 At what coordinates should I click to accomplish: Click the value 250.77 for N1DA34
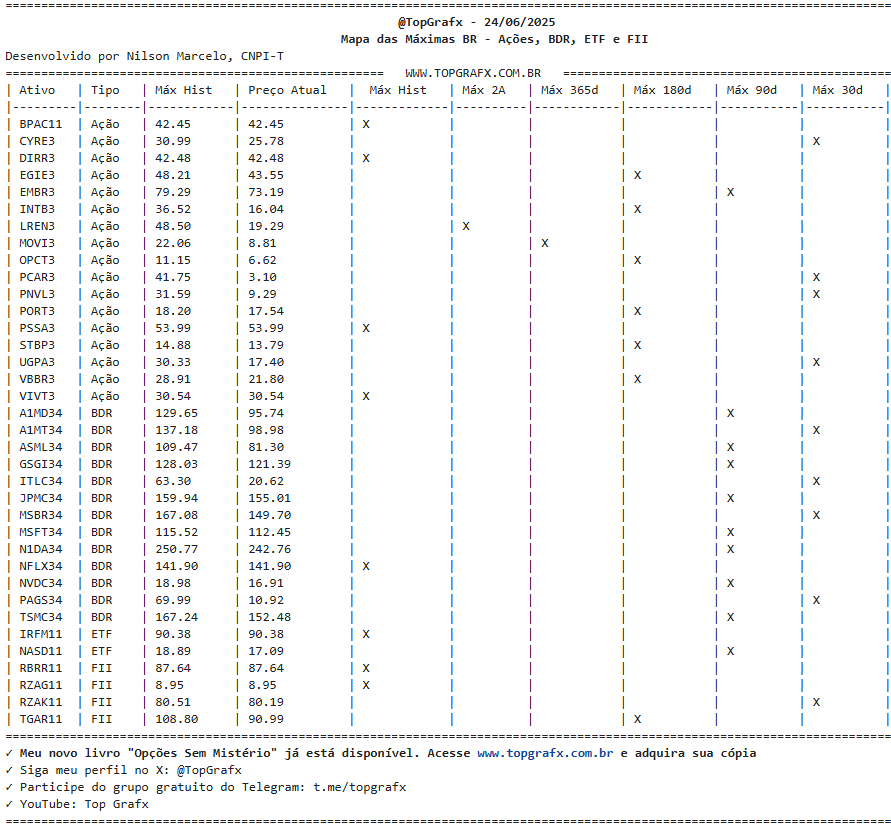pos(176,550)
